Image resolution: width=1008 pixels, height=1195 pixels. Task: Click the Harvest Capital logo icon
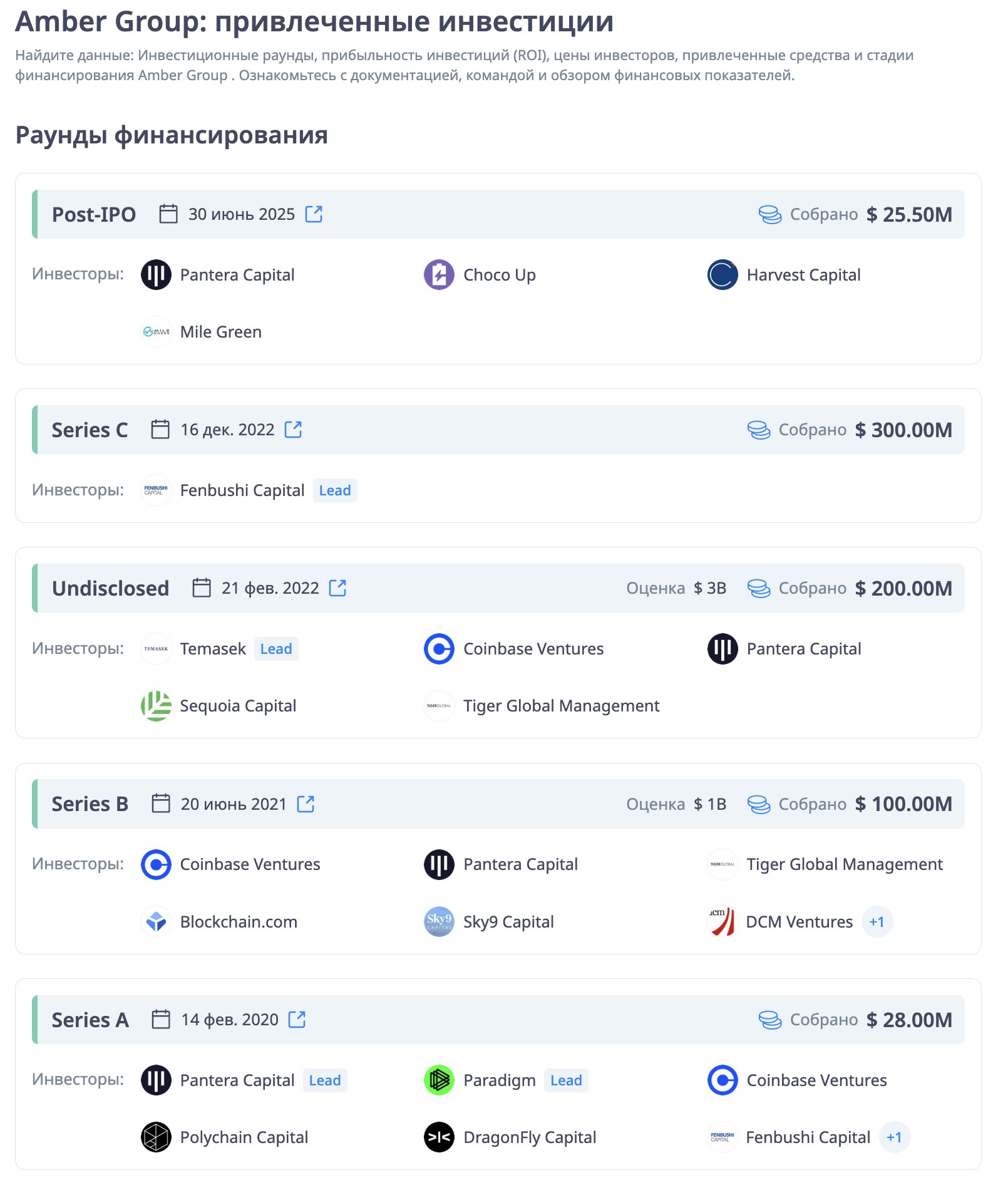(723, 275)
